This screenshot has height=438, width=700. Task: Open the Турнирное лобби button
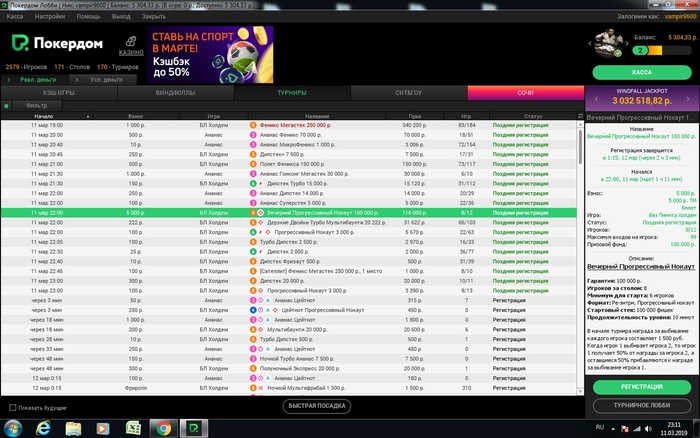(642, 405)
